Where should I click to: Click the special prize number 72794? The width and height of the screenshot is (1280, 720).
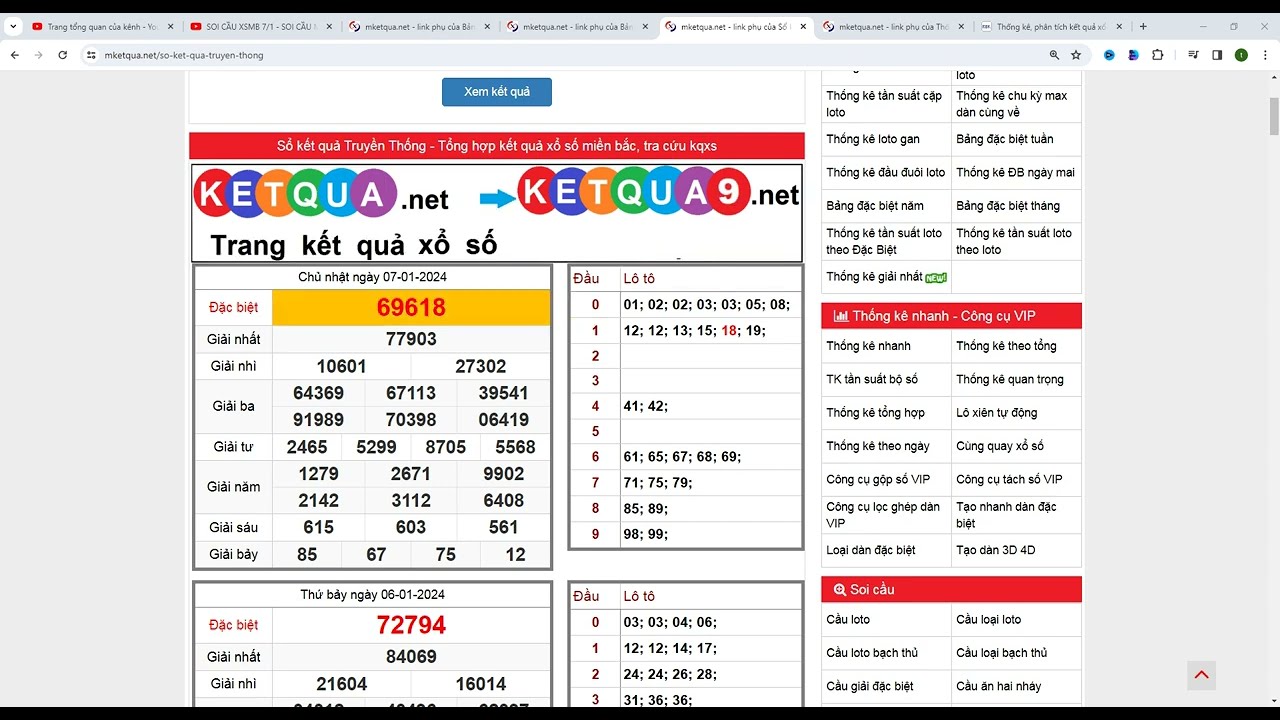point(411,625)
